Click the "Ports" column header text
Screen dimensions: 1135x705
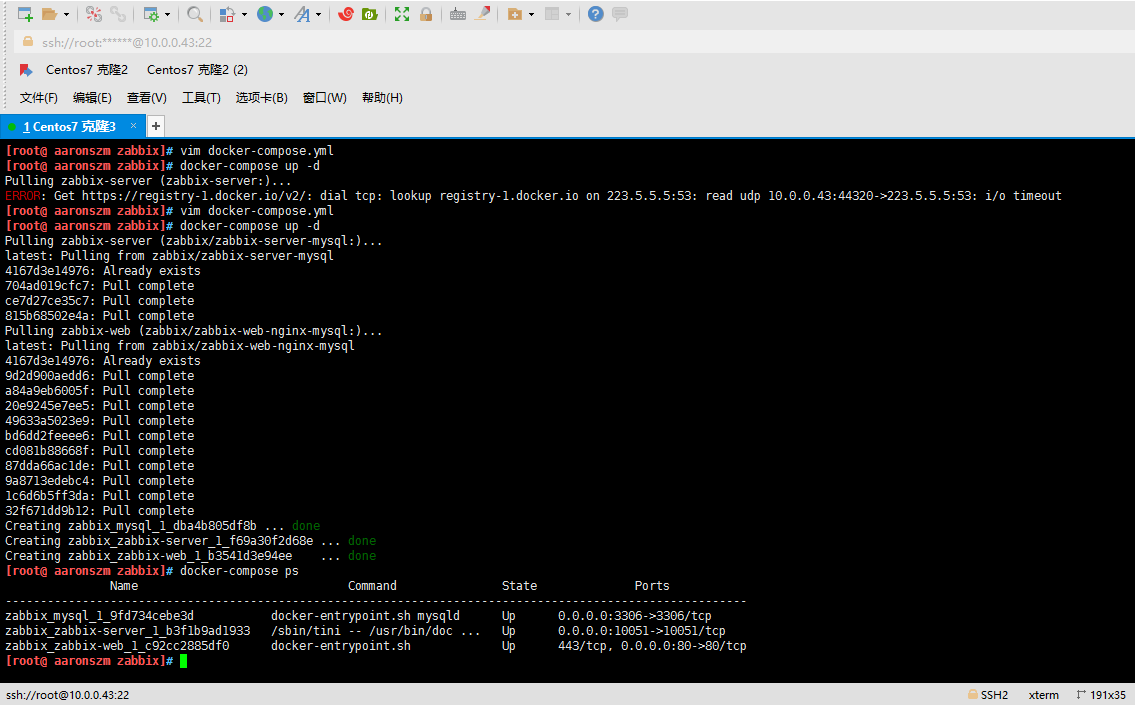pyautogui.click(x=651, y=586)
